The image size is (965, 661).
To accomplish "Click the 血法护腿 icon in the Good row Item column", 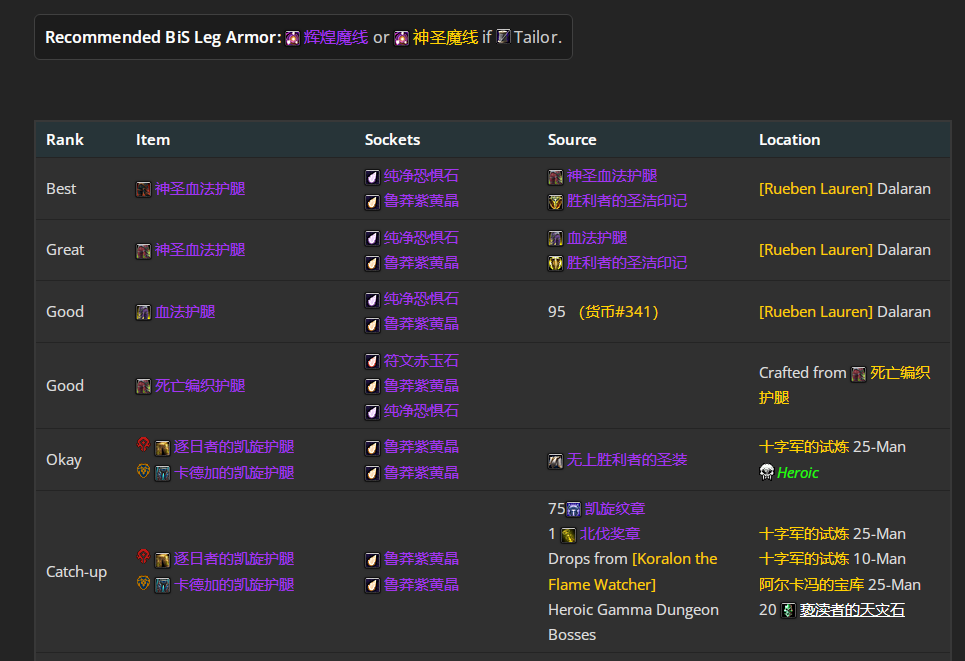I will tap(144, 312).
